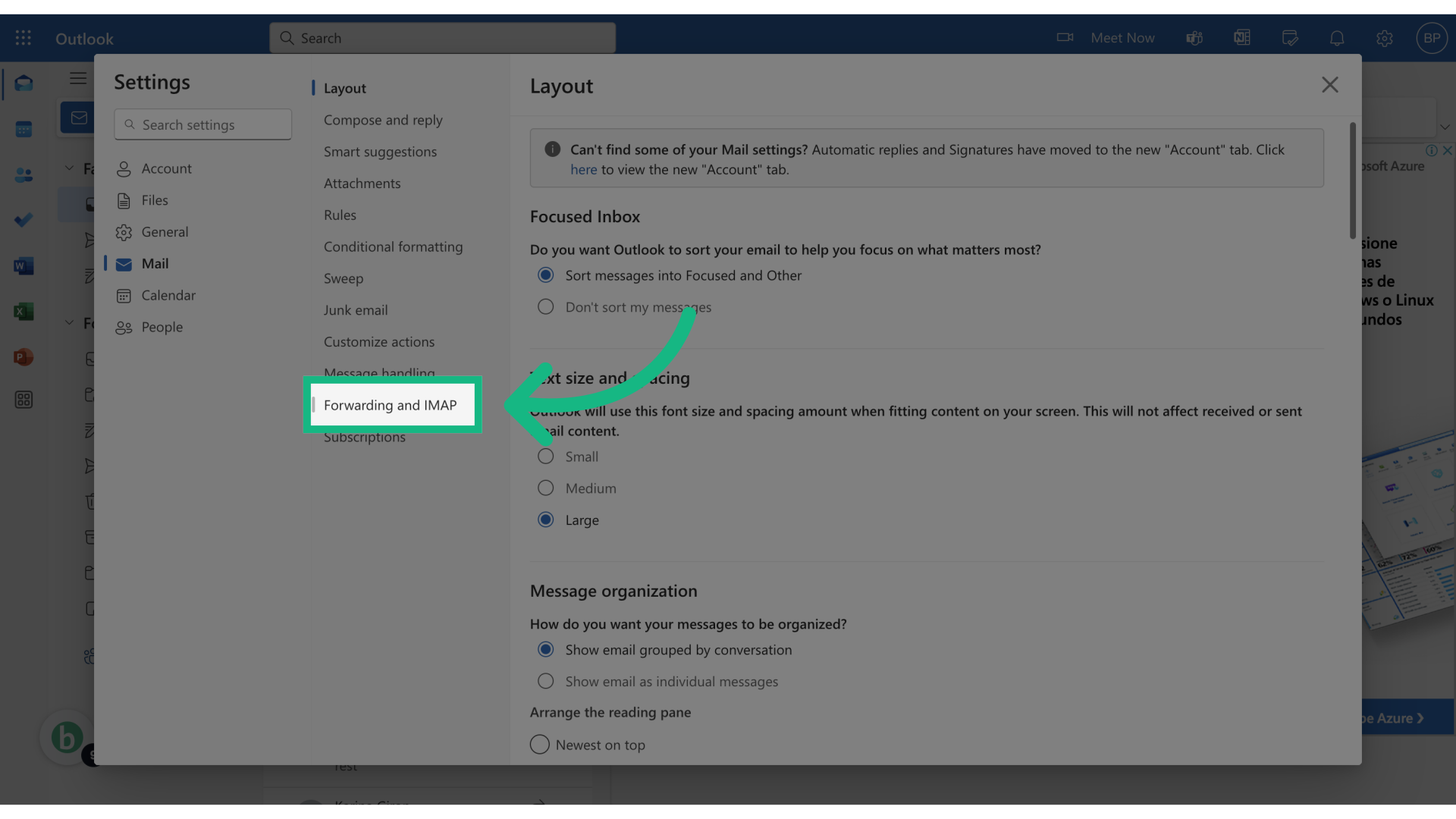Collapse the Folders section chevron

(x=69, y=323)
